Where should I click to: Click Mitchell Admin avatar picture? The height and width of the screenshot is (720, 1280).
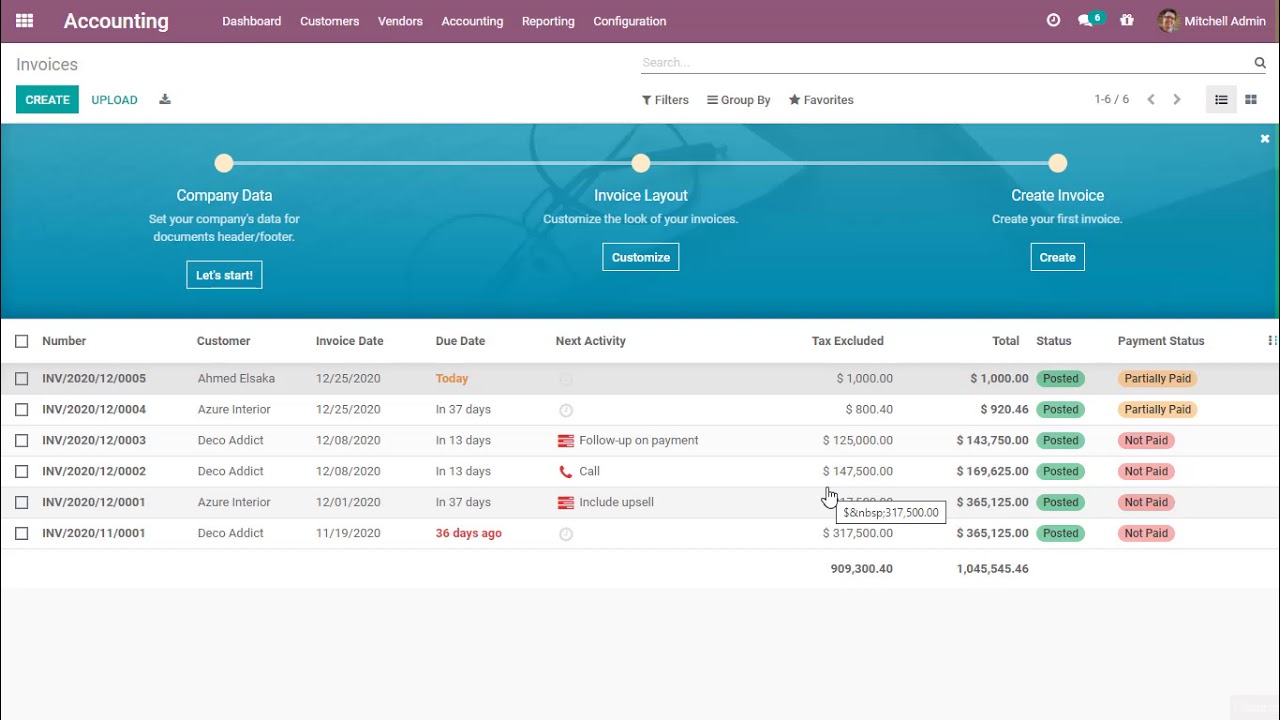[1168, 20]
